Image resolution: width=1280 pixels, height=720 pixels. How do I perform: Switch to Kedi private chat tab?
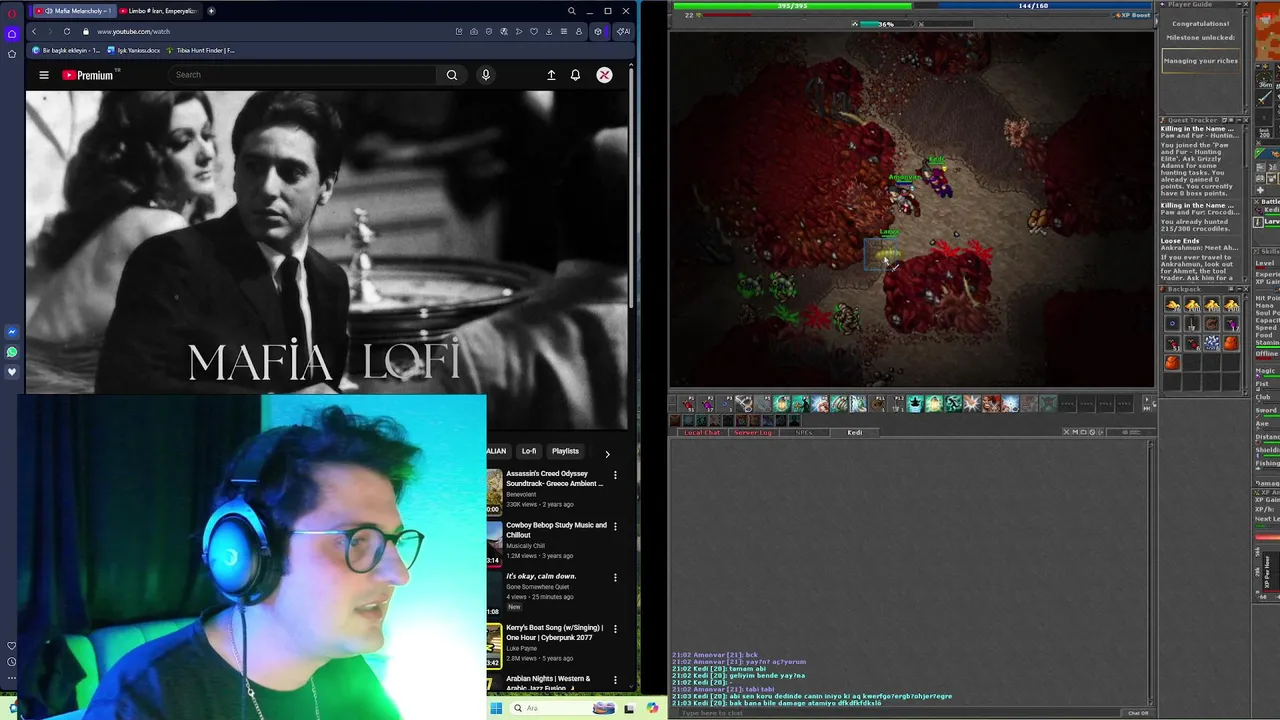click(x=855, y=433)
